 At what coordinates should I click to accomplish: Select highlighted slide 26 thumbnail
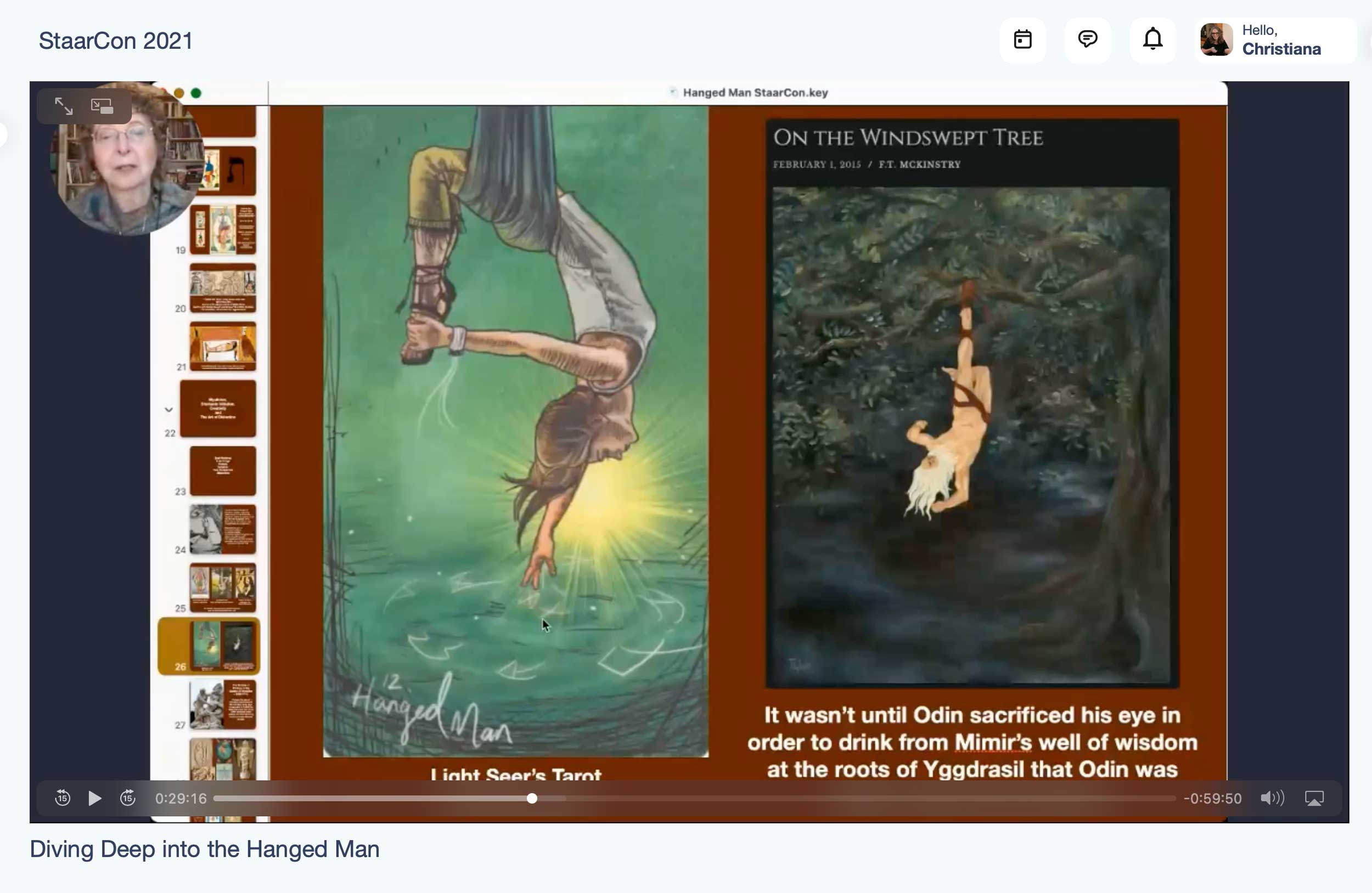(x=222, y=645)
